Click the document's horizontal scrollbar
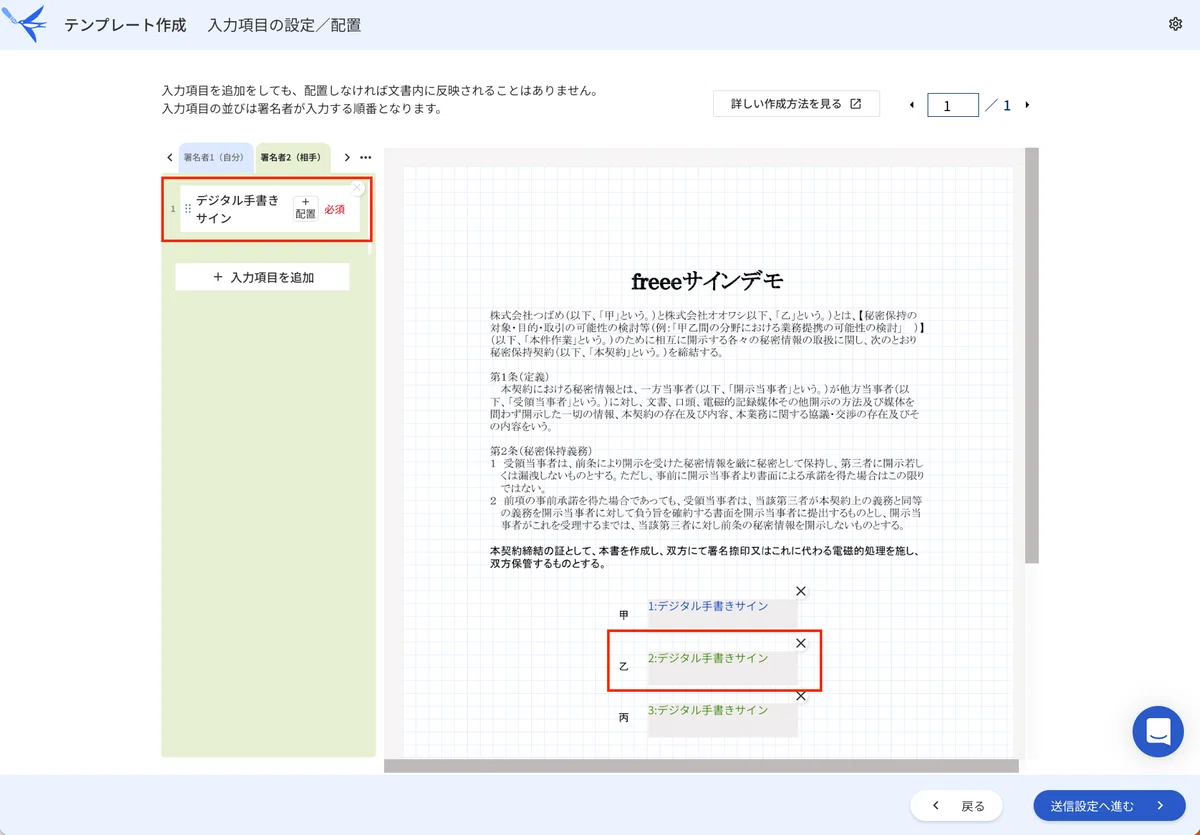This screenshot has width=1200, height=835. tap(701, 766)
